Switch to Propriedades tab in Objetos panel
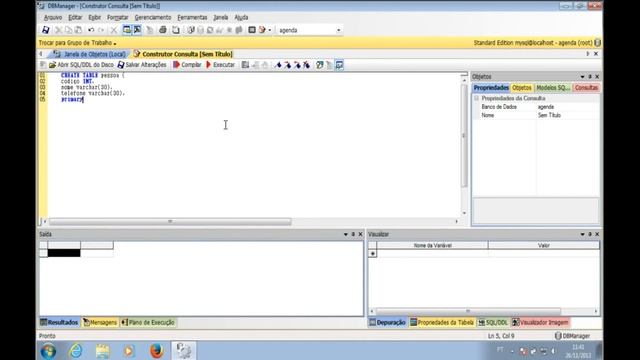The height and width of the screenshot is (360, 640). click(491, 88)
